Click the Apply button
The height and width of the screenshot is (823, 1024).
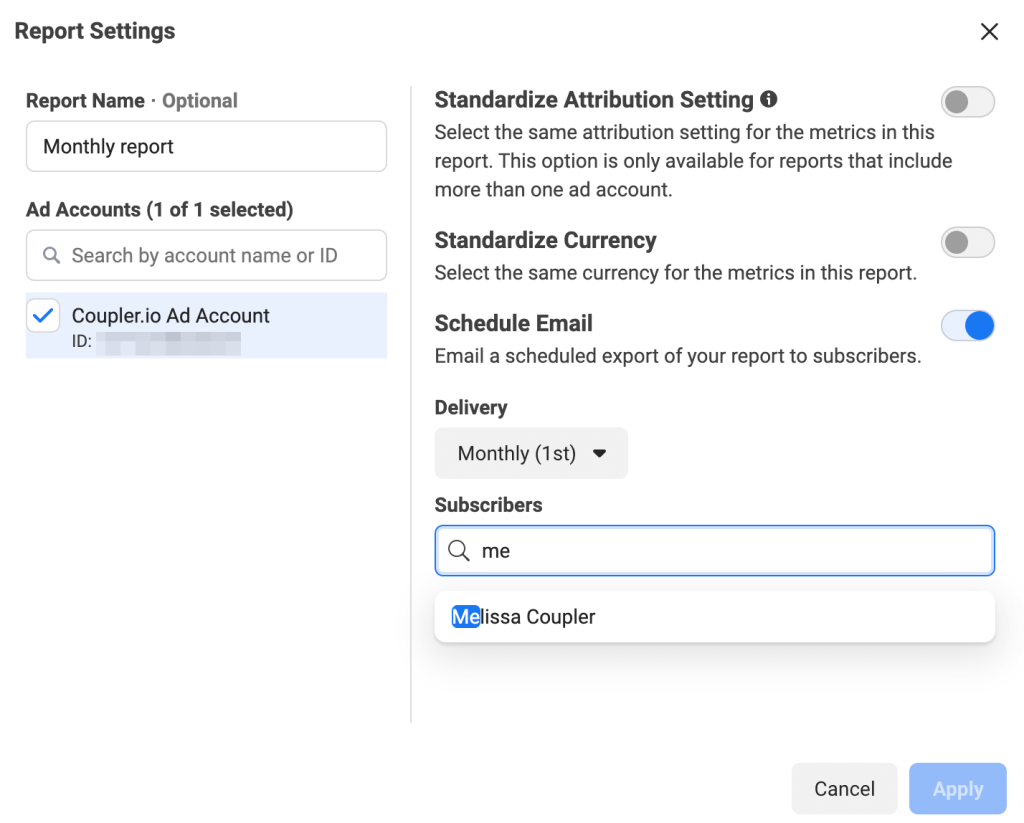click(x=957, y=788)
